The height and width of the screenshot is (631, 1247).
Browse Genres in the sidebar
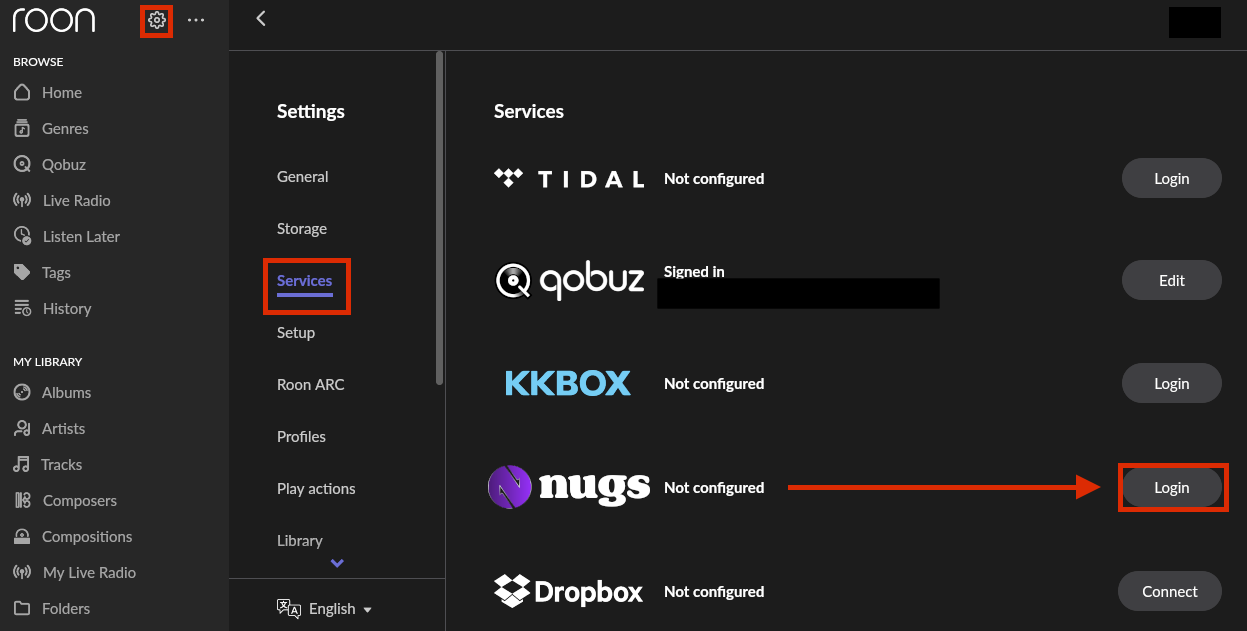point(65,128)
